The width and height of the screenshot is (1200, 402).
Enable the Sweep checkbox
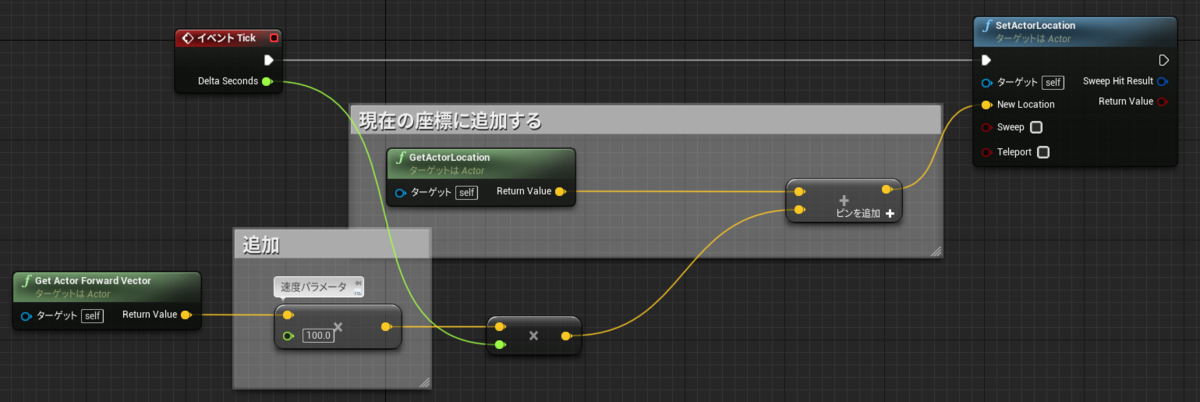click(x=1036, y=127)
